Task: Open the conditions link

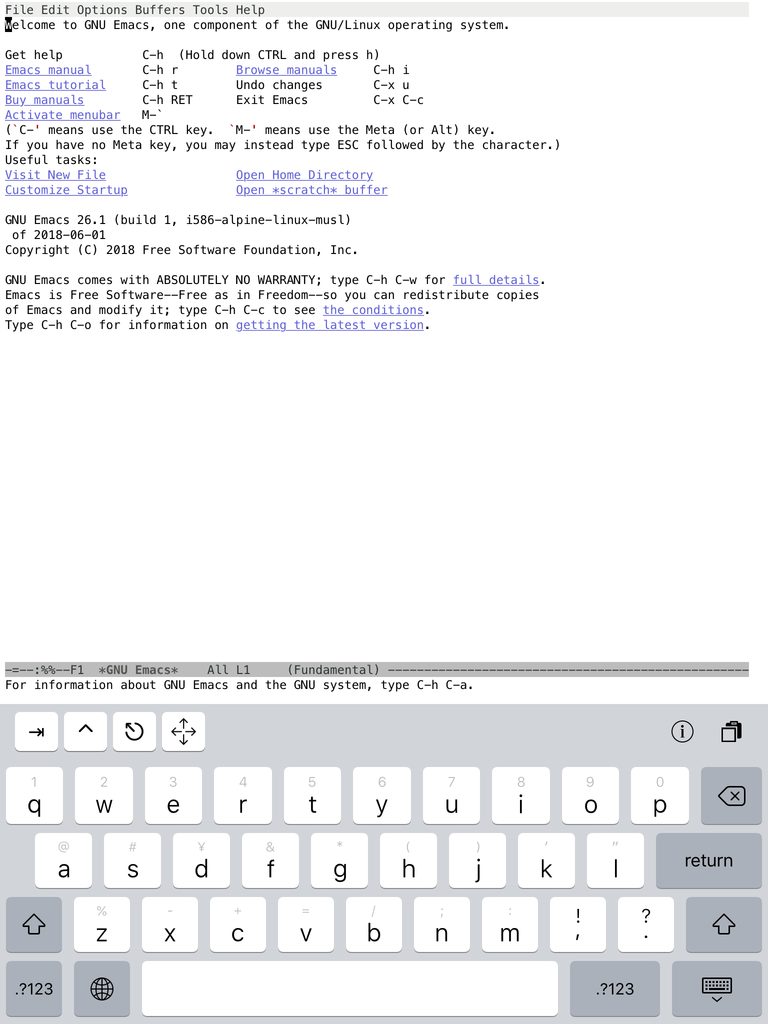Action: click(x=373, y=310)
